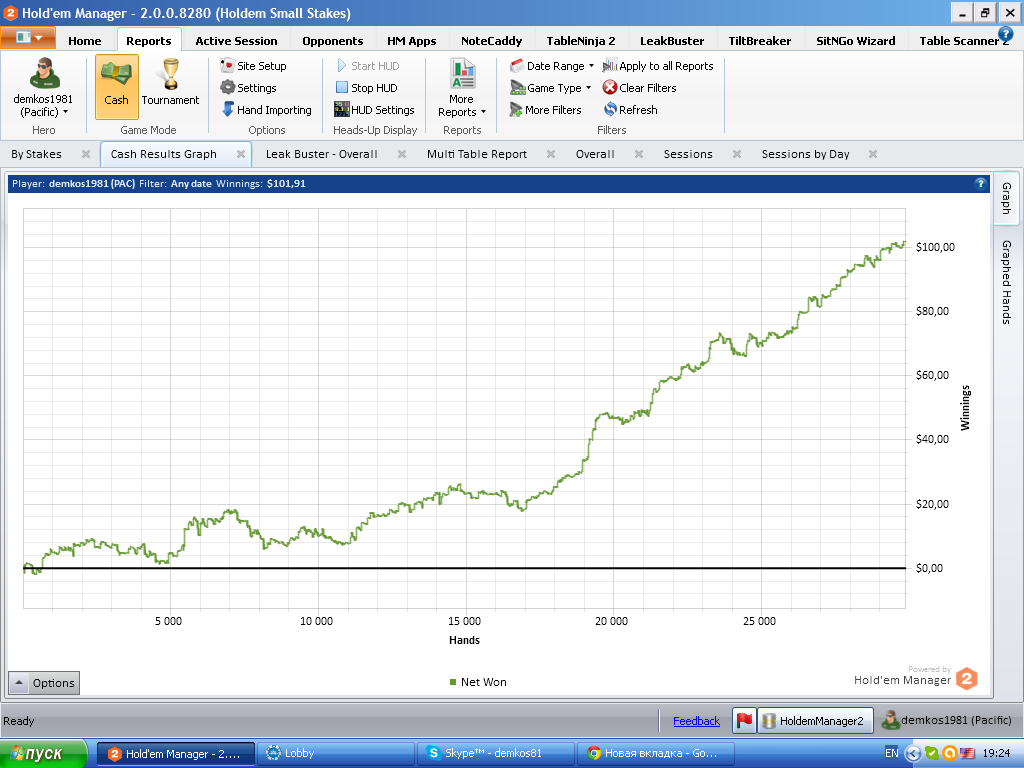Switch to Skype window in taskbar

[496, 754]
